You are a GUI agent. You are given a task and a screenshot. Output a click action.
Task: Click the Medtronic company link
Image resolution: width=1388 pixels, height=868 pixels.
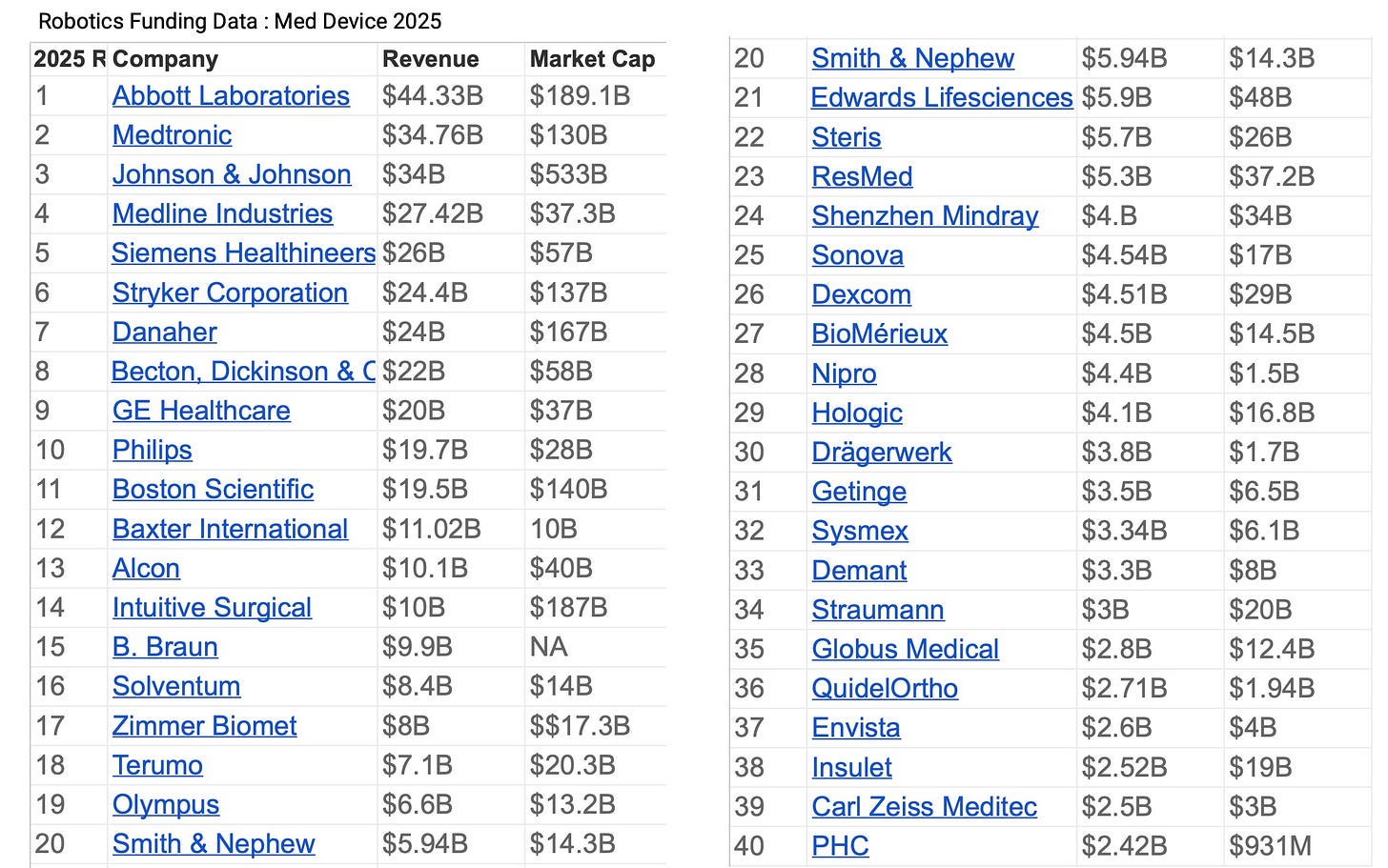pos(172,135)
